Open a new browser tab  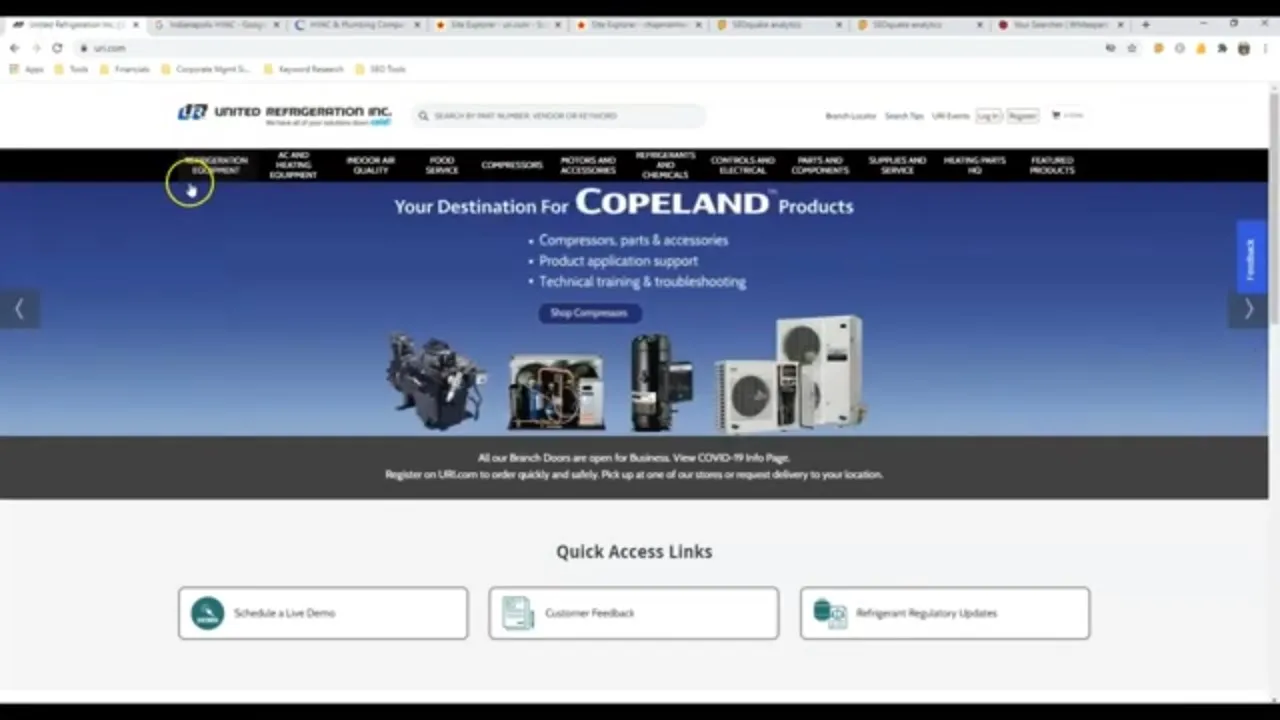click(x=1145, y=24)
